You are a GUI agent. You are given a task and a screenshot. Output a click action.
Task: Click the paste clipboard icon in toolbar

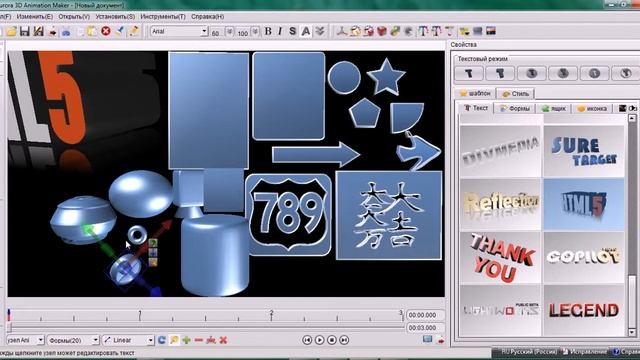pyautogui.click(x=92, y=31)
